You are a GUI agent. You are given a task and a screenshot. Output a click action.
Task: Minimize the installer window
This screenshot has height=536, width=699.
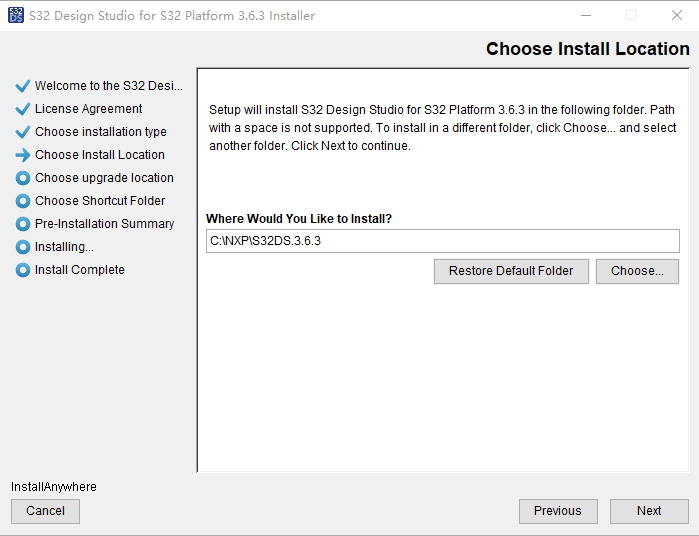click(586, 15)
